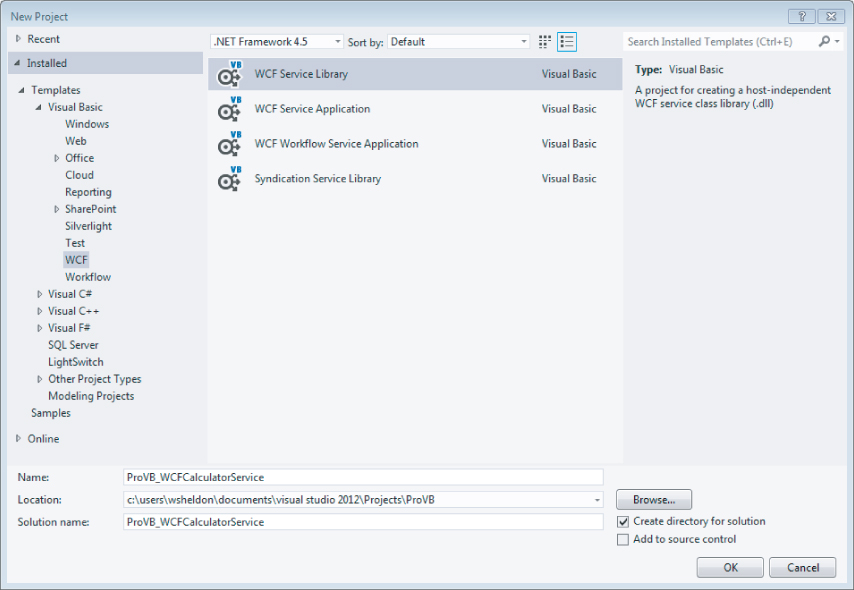Click the project Name text field
Viewport: 854px width, 590px height.
click(363, 477)
